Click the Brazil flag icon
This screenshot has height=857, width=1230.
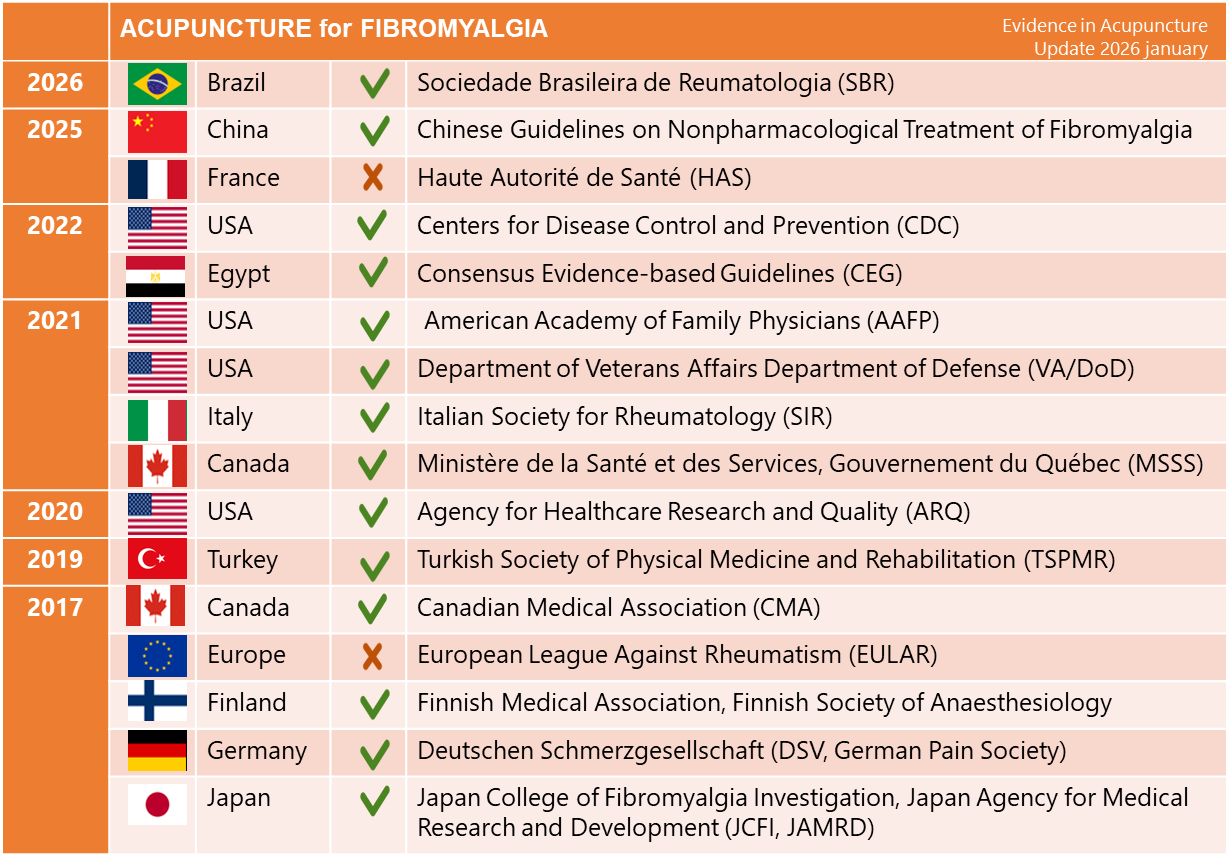(157, 84)
